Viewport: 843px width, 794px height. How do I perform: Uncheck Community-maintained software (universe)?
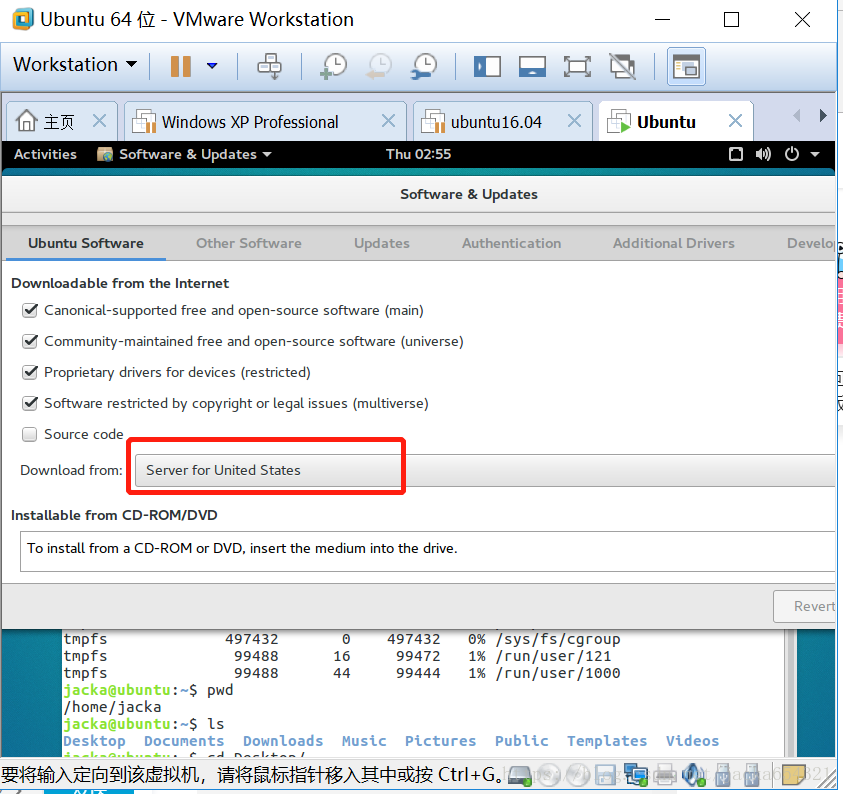[x=30, y=341]
